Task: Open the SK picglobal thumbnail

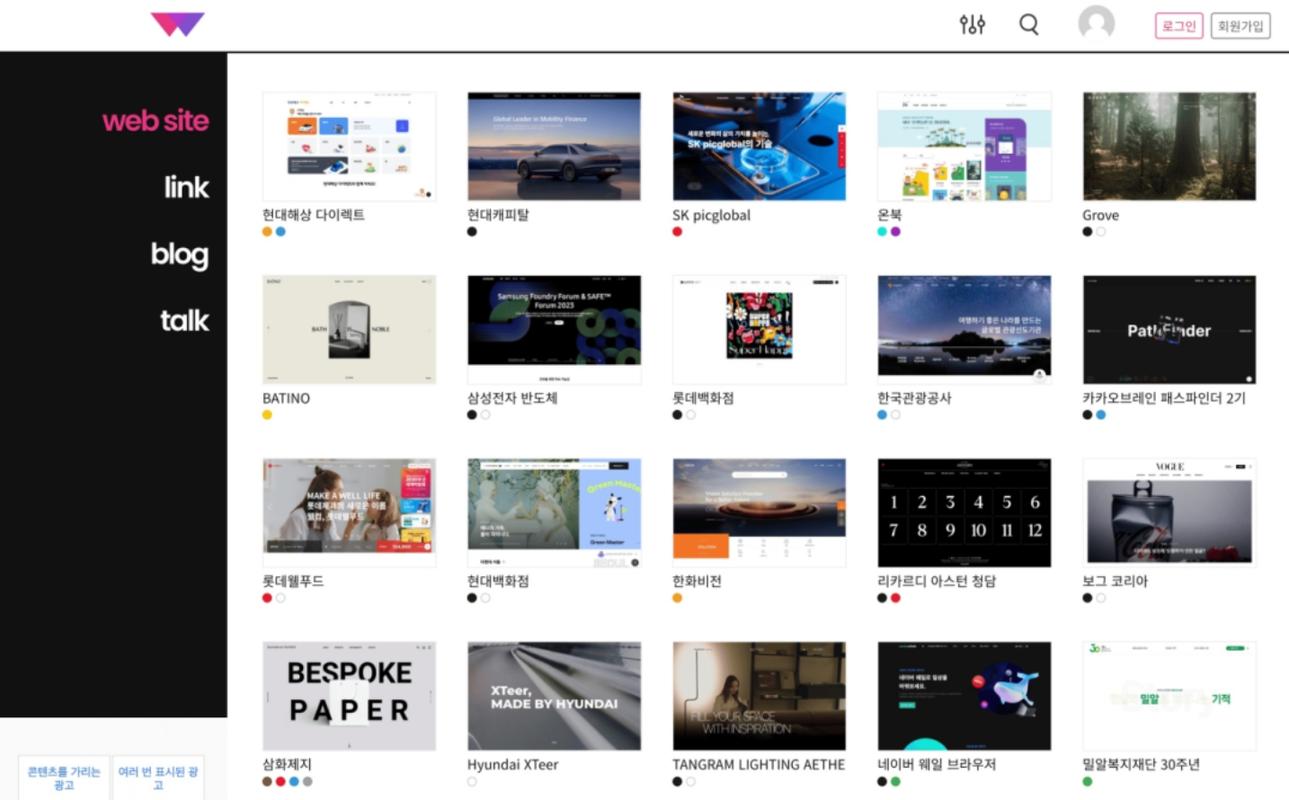Action: point(759,146)
